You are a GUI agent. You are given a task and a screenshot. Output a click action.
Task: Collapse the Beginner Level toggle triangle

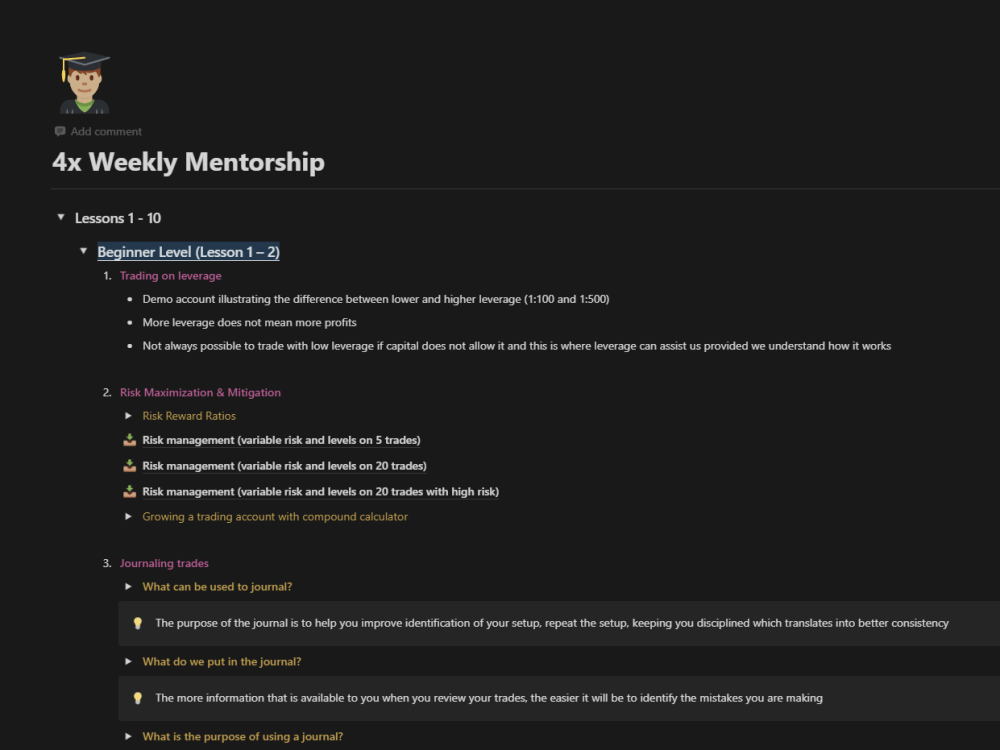(x=84, y=251)
